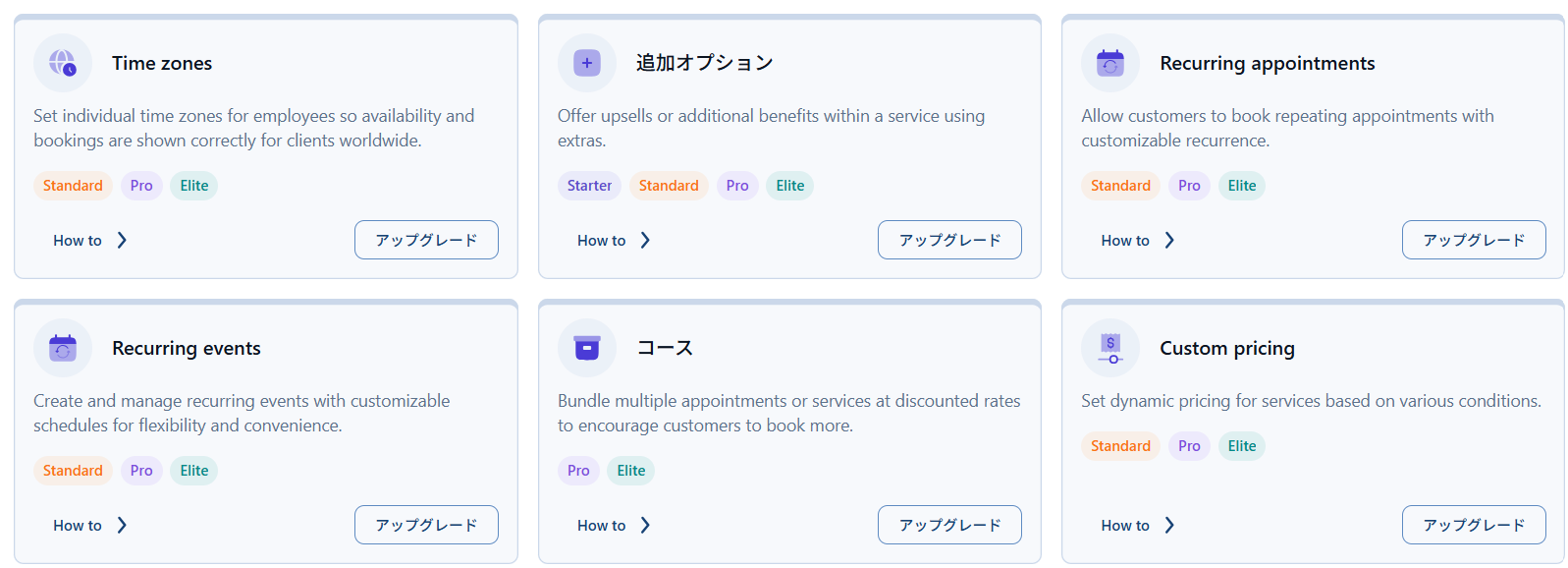The width and height of the screenshot is (1568, 568).
Task: Click the Recurring appointments calendar icon
Action: click(1110, 63)
